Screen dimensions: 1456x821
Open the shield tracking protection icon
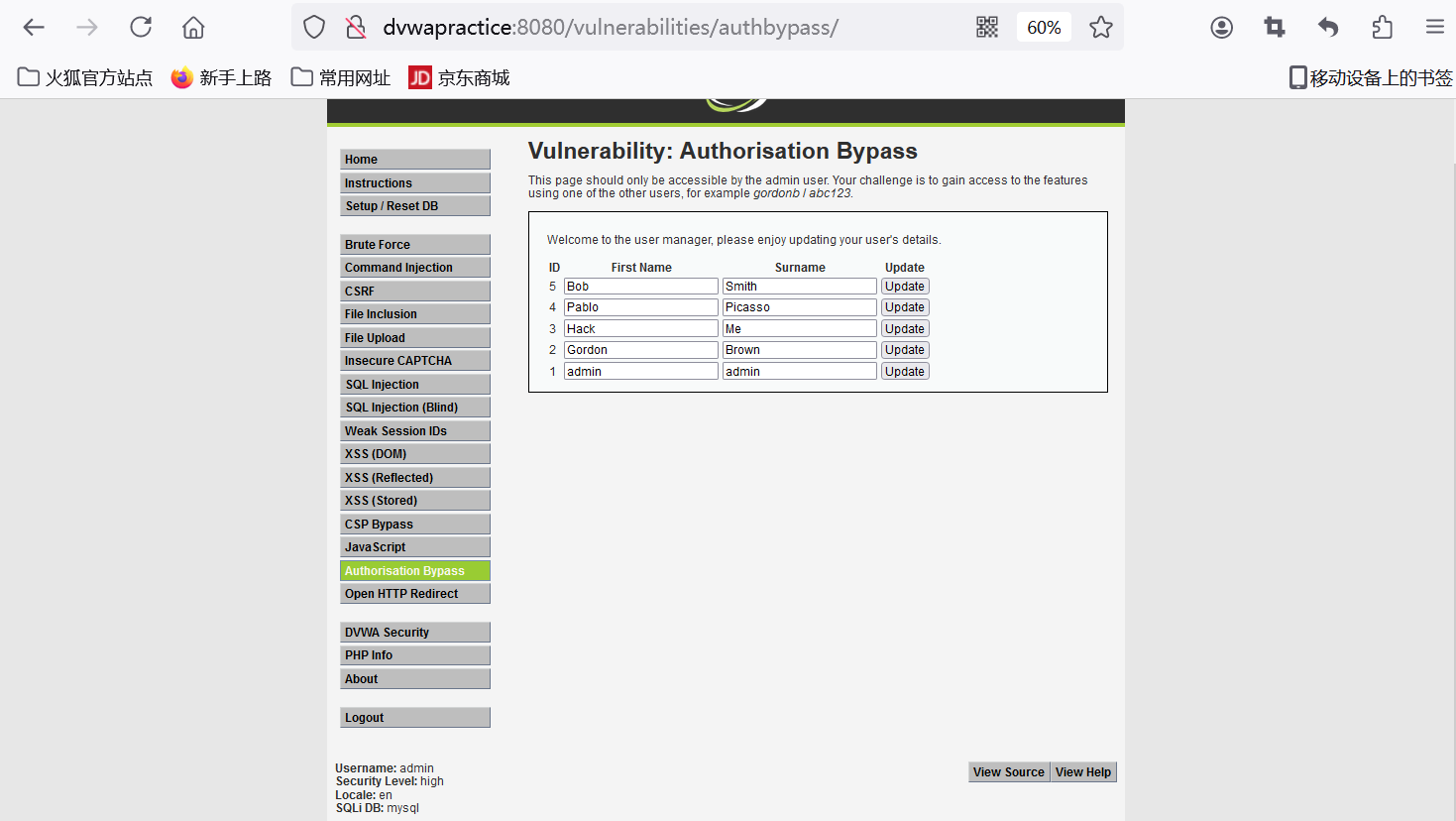[x=314, y=28]
